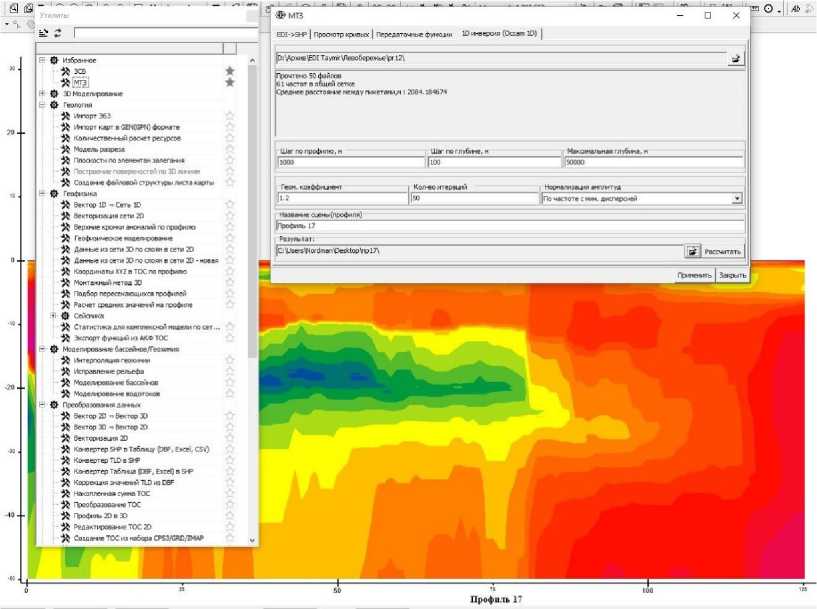Click the refresh icon in the Утилиты toolbar
Screen dimensions: 817x609
pos(58,33)
